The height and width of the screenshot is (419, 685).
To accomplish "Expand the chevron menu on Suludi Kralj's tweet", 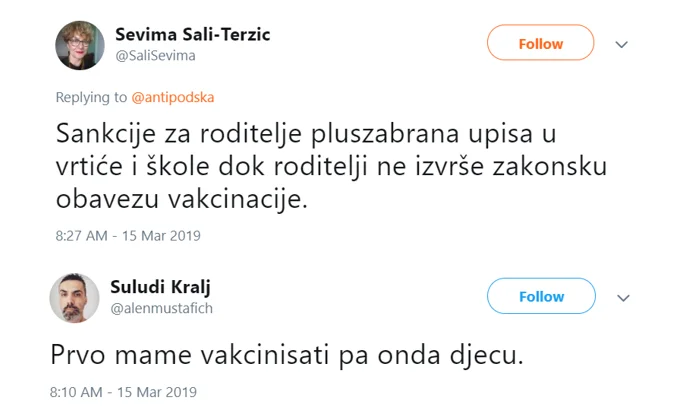I will click(x=623, y=298).
